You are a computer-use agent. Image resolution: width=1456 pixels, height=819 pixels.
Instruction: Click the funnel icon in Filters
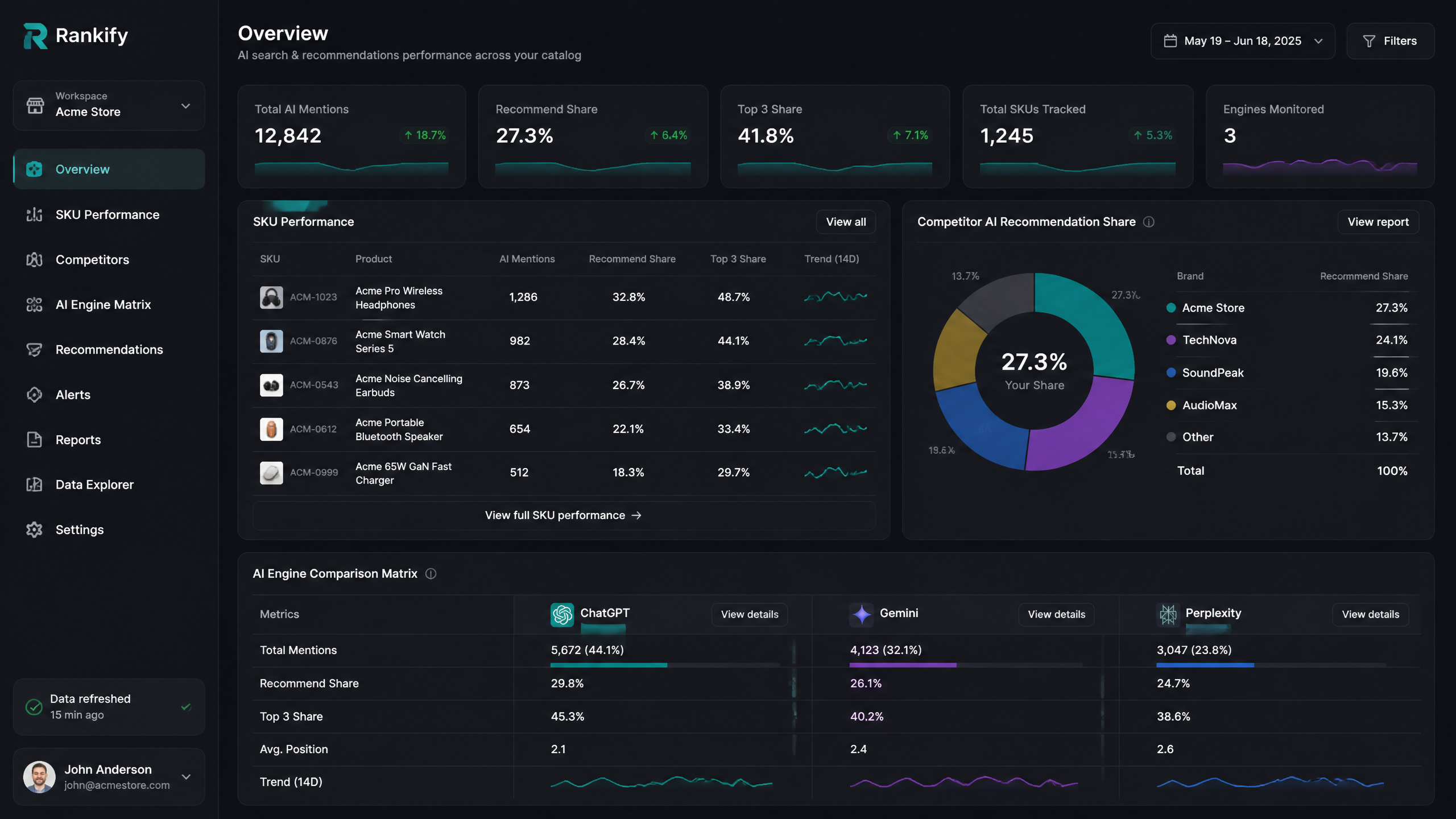(x=1369, y=41)
